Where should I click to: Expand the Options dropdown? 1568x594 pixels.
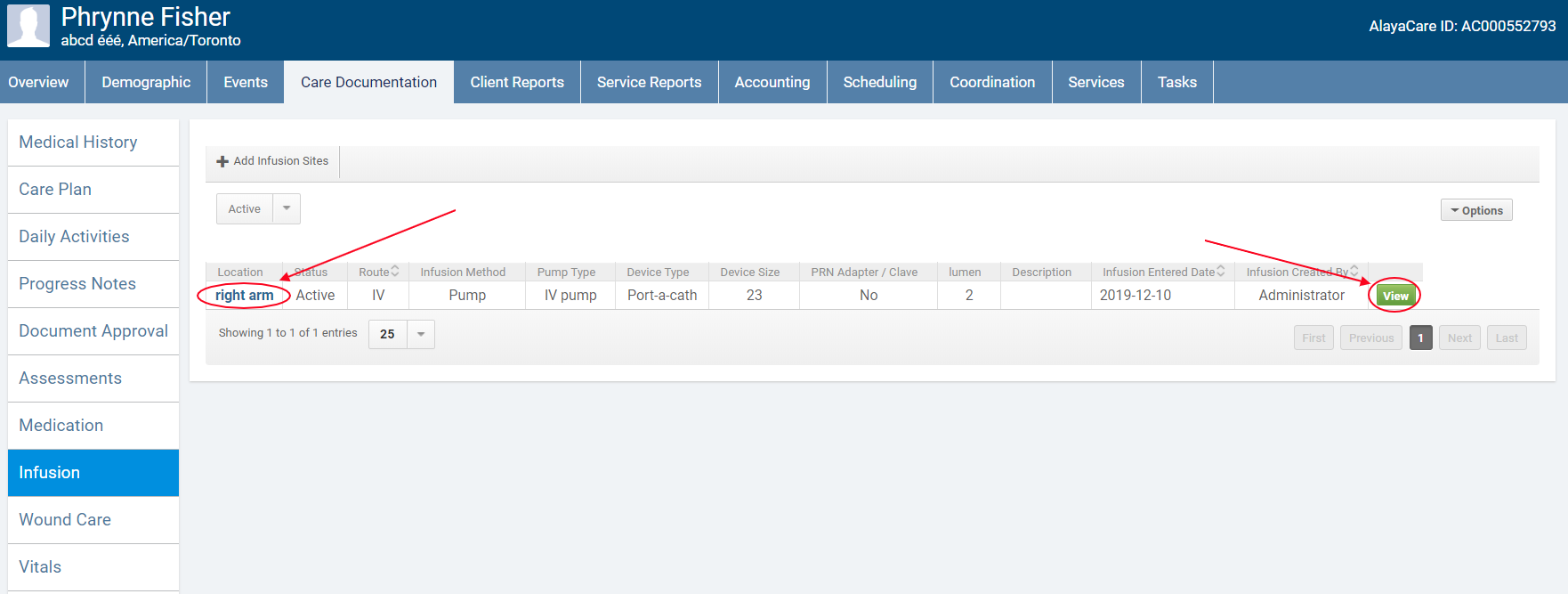point(1475,210)
